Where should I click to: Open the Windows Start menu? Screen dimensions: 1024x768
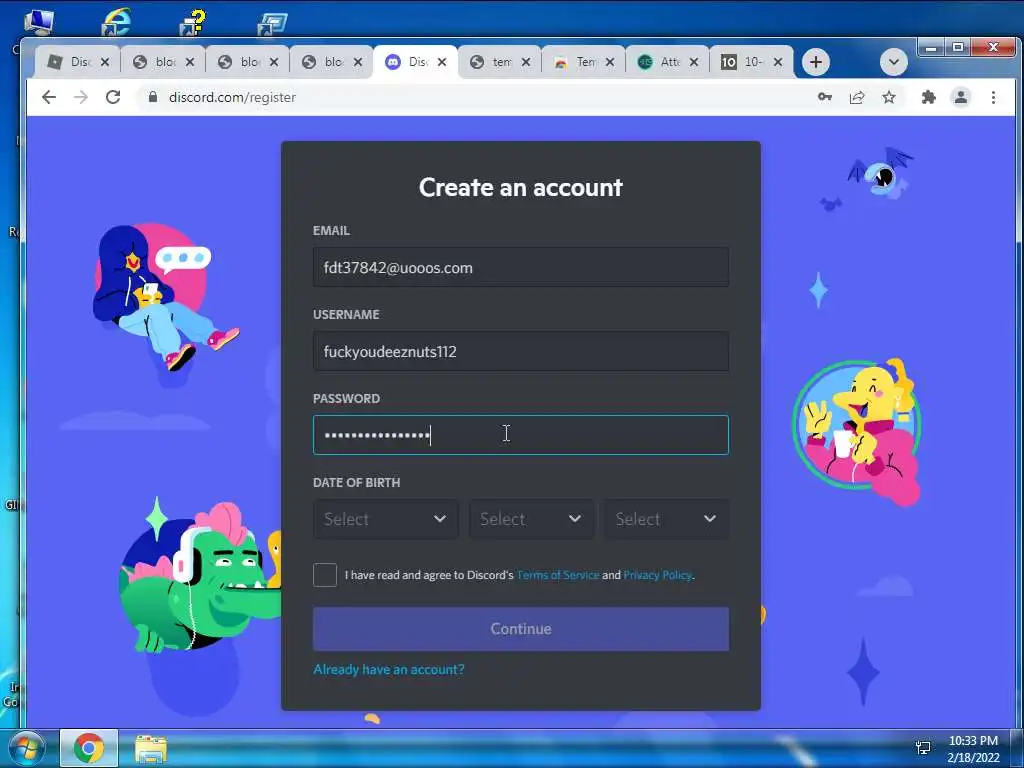pyautogui.click(x=27, y=748)
